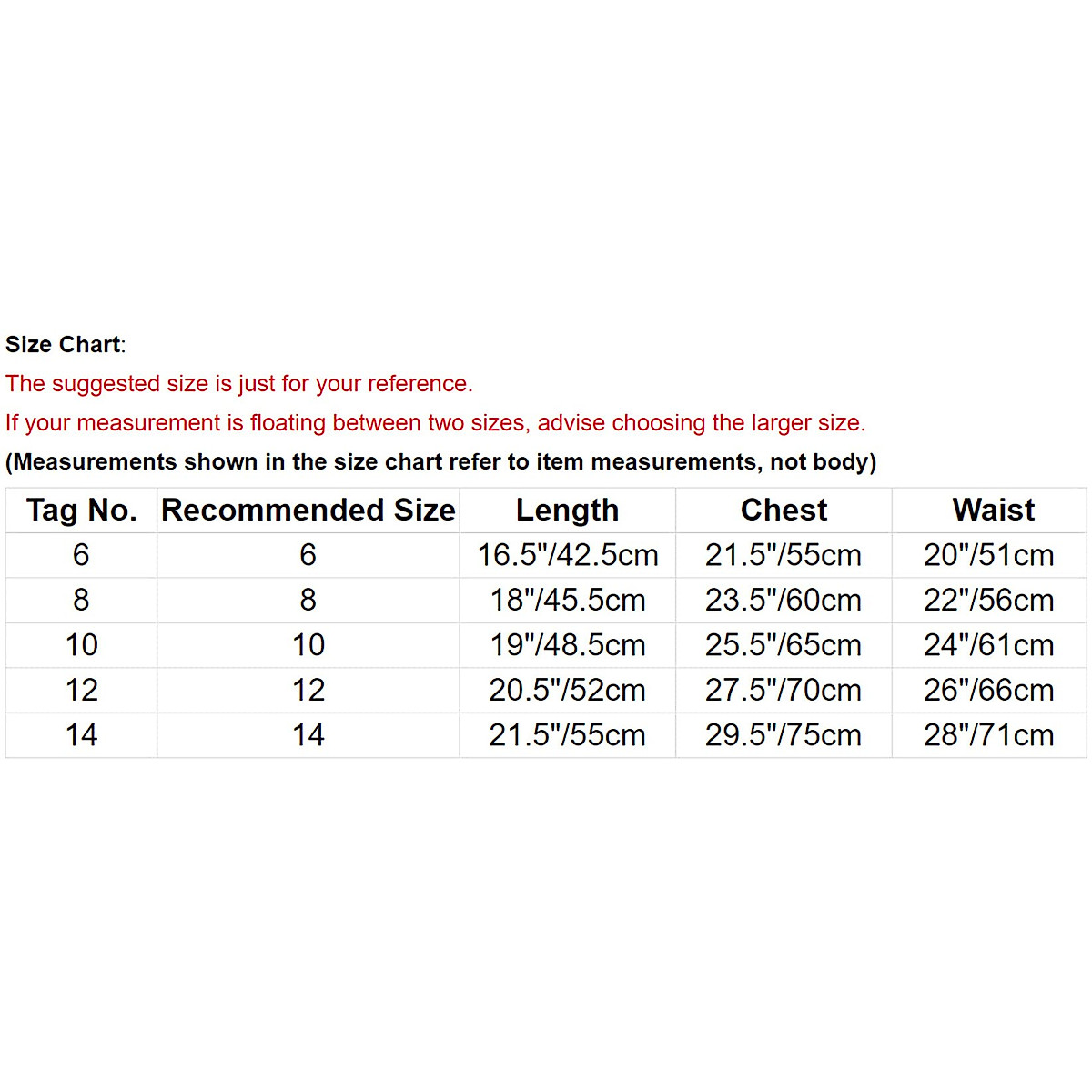Click the "Tag No." column header
This screenshot has height=1092, width=1092.
tap(81, 511)
